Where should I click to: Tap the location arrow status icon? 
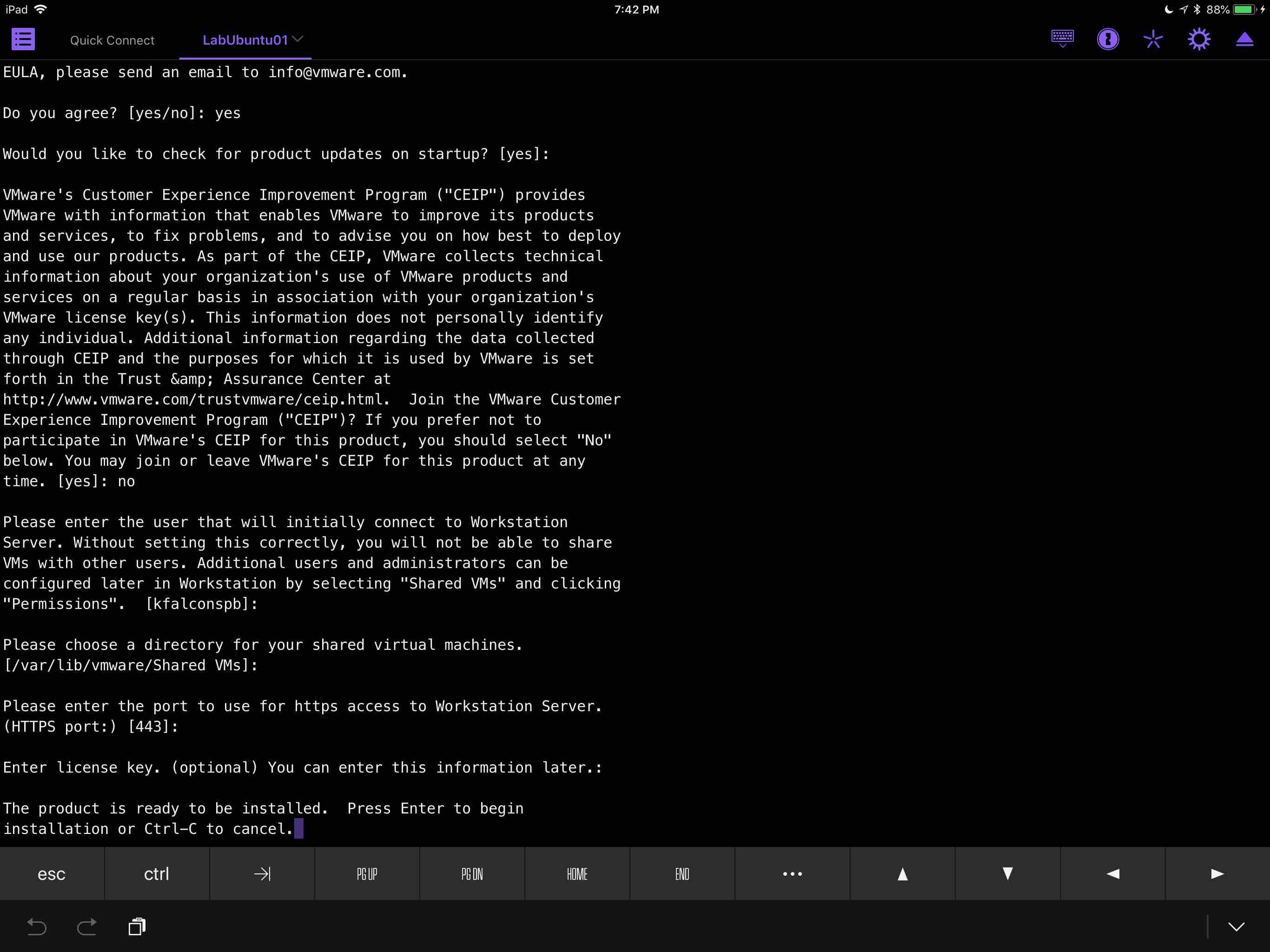(1184, 9)
